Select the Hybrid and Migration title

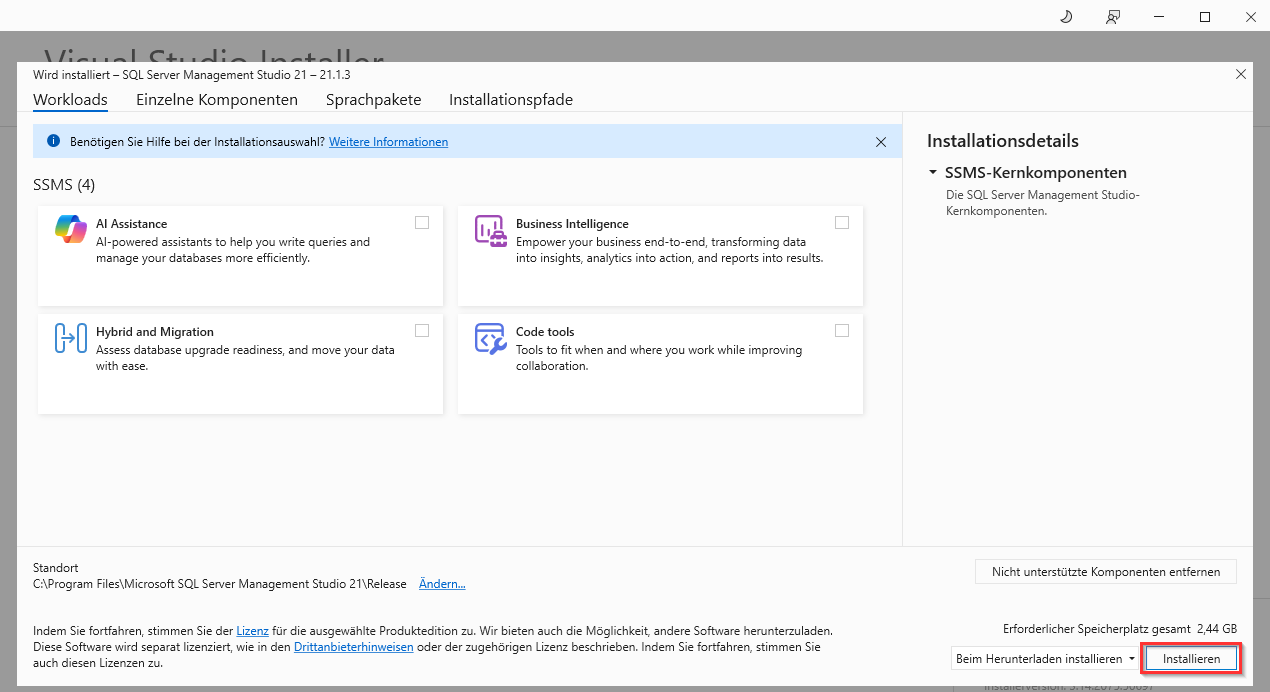155,332
